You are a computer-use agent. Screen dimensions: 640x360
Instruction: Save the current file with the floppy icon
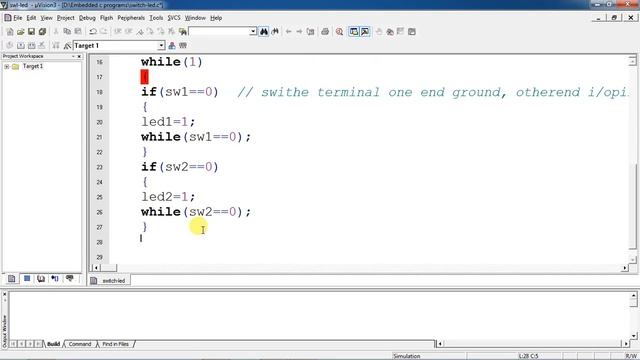[31, 31]
